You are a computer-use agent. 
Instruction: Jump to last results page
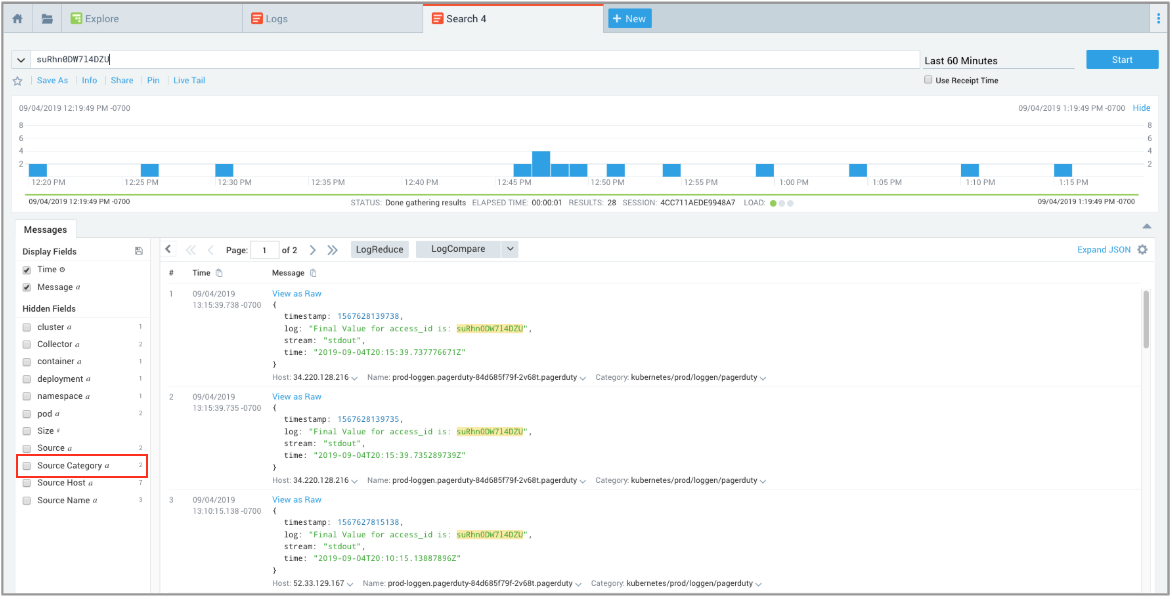(333, 250)
